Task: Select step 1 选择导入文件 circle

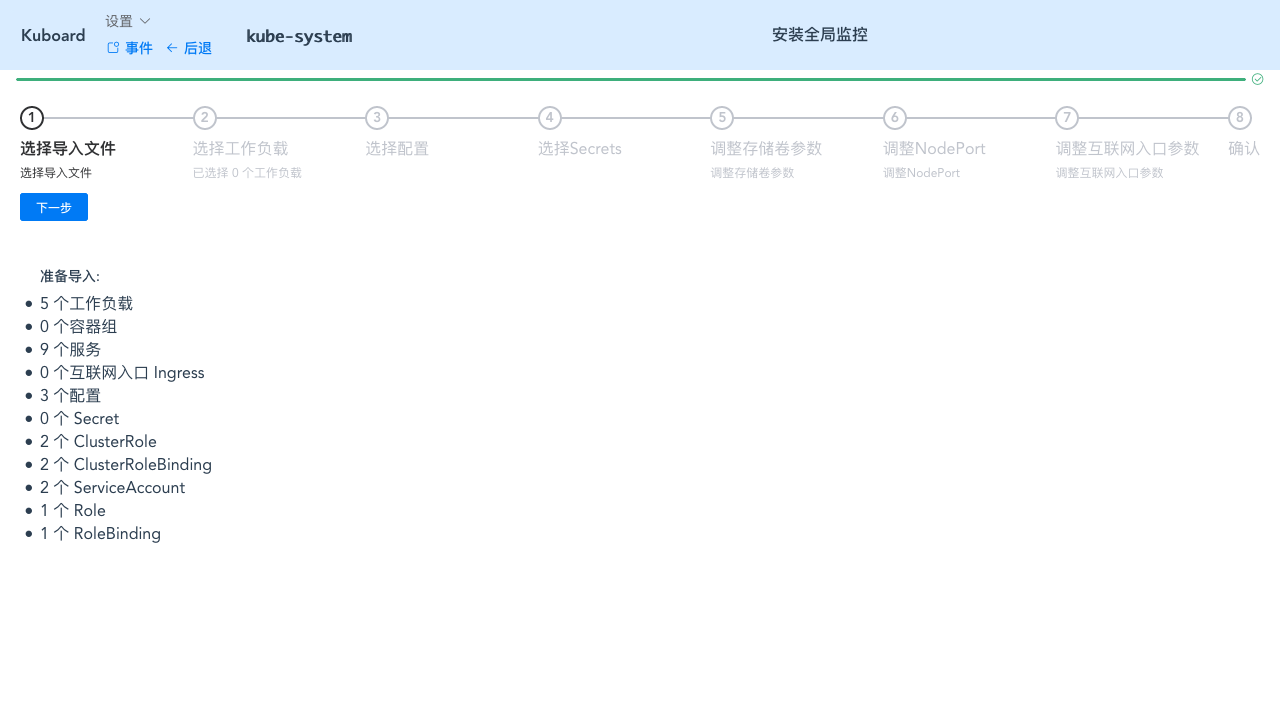Action: [31, 117]
